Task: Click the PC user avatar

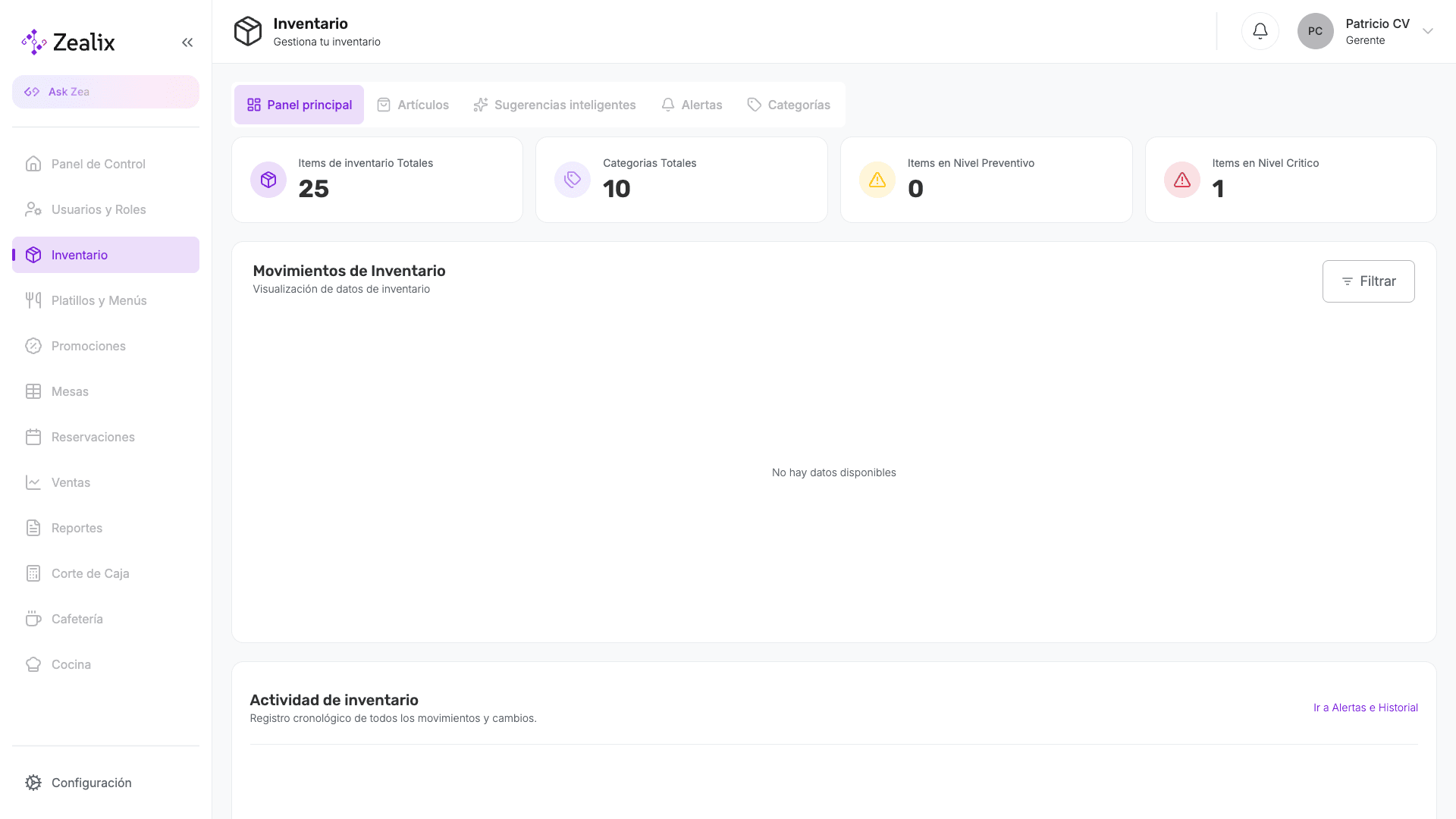Action: [x=1316, y=31]
